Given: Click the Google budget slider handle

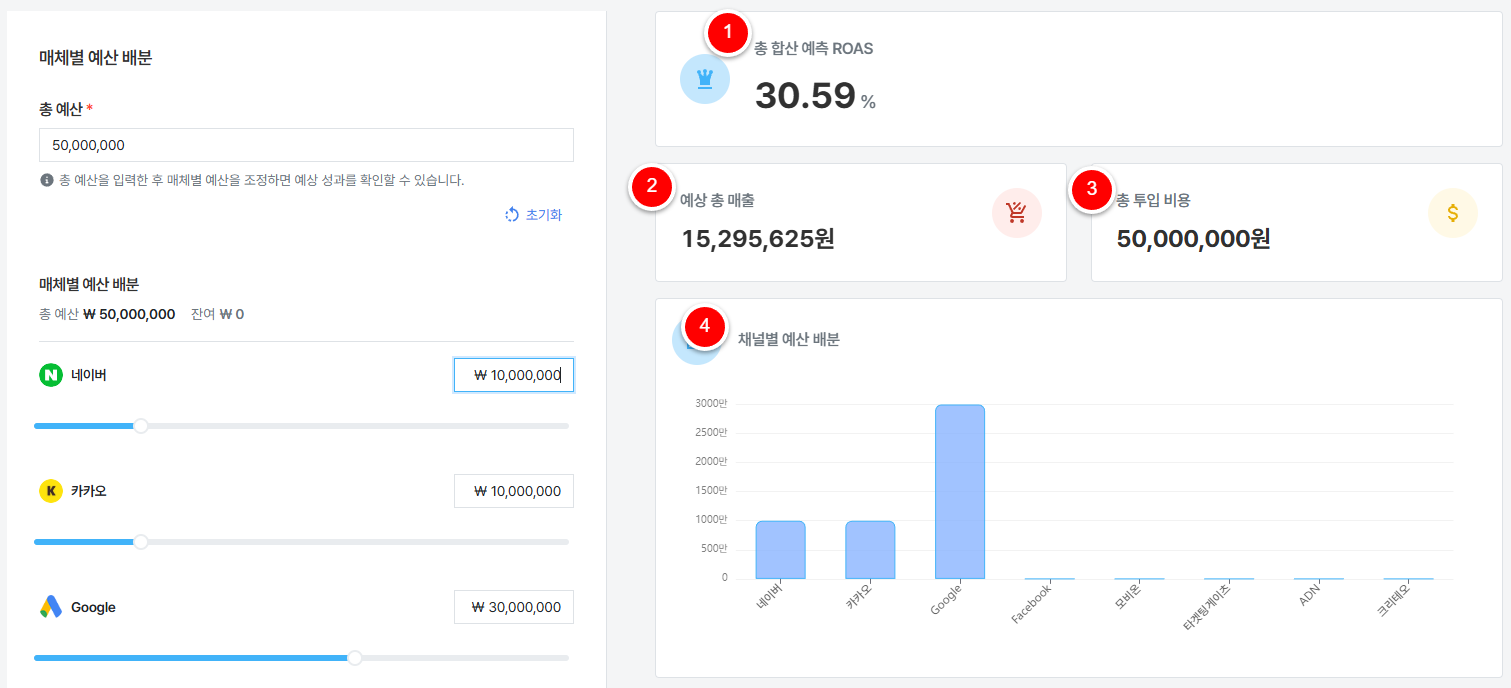Looking at the screenshot, I should pos(355,658).
